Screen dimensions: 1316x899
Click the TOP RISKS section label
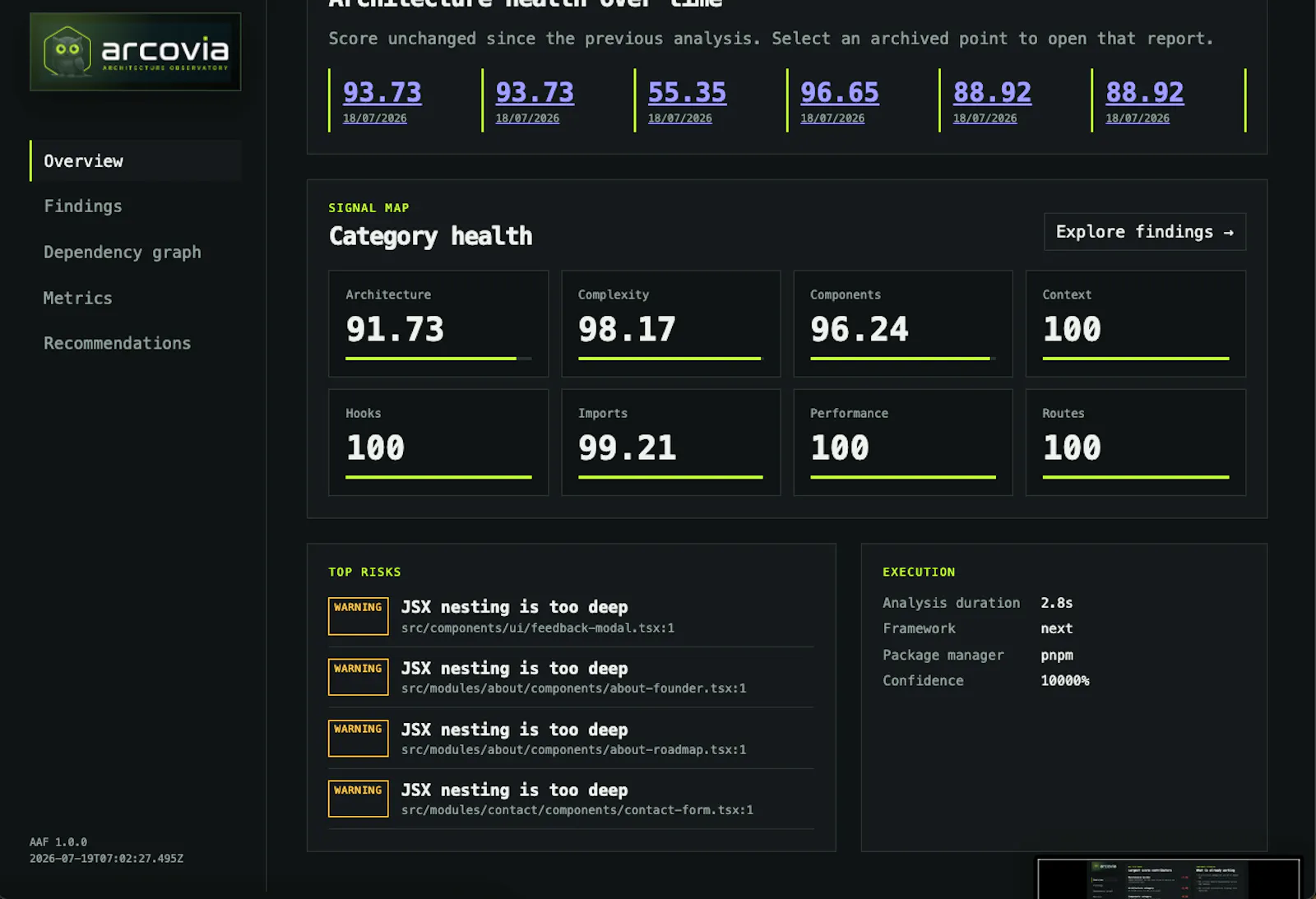point(364,572)
